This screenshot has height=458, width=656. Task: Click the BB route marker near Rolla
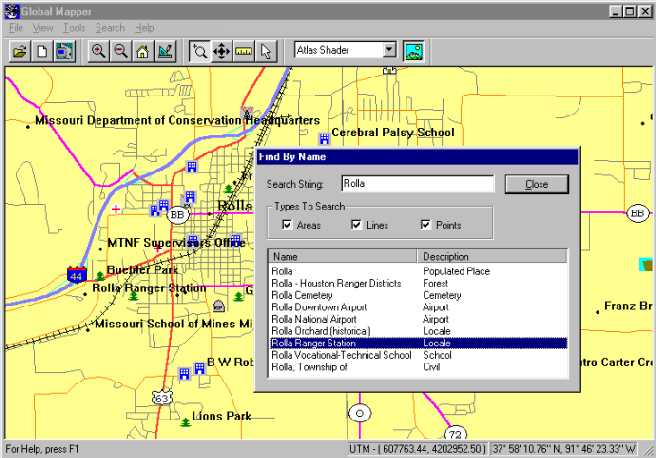click(x=178, y=215)
